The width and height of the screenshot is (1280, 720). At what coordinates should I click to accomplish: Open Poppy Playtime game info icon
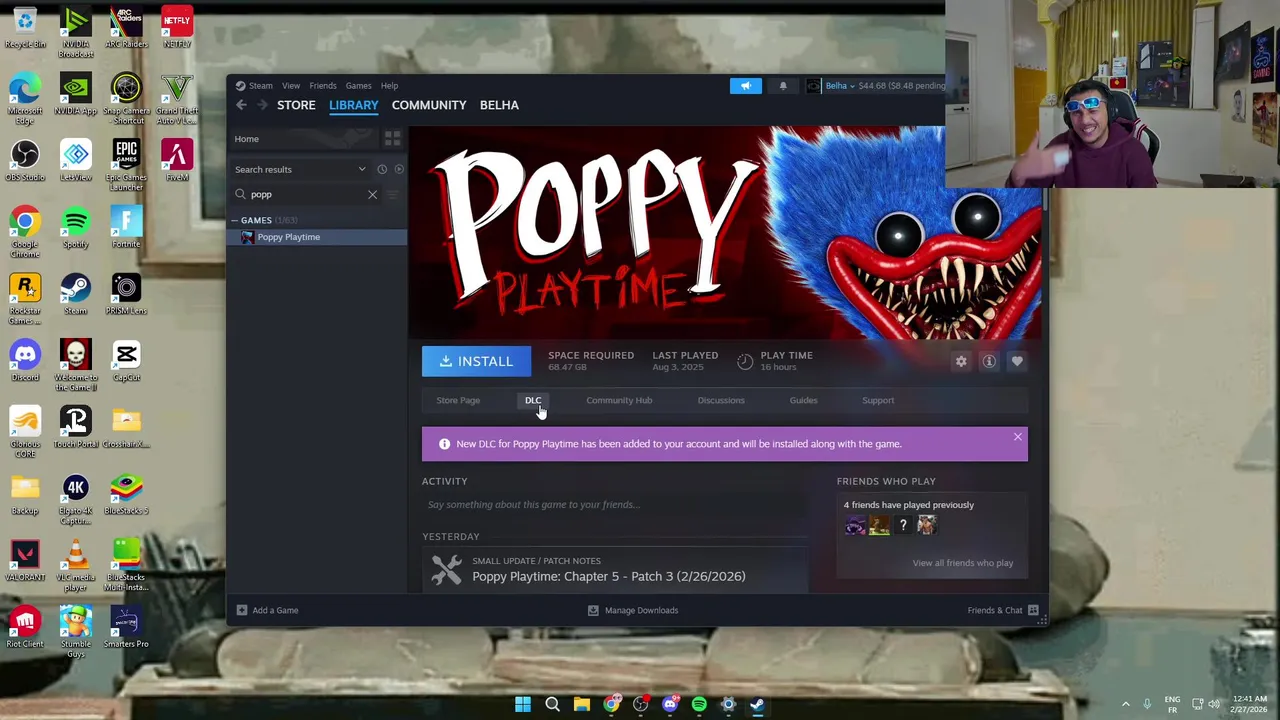(989, 361)
